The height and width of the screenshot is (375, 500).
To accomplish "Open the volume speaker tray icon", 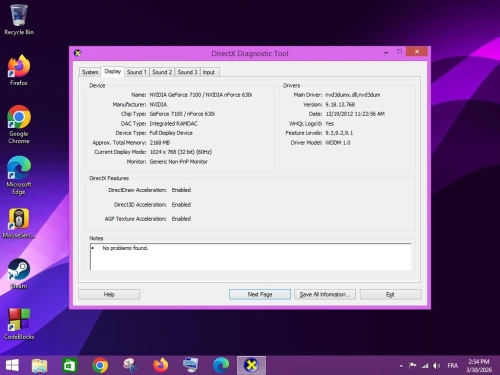I will pos(436,366).
